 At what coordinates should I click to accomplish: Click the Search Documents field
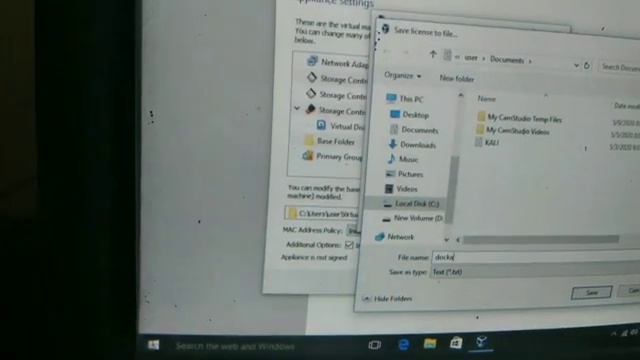point(620,67)
